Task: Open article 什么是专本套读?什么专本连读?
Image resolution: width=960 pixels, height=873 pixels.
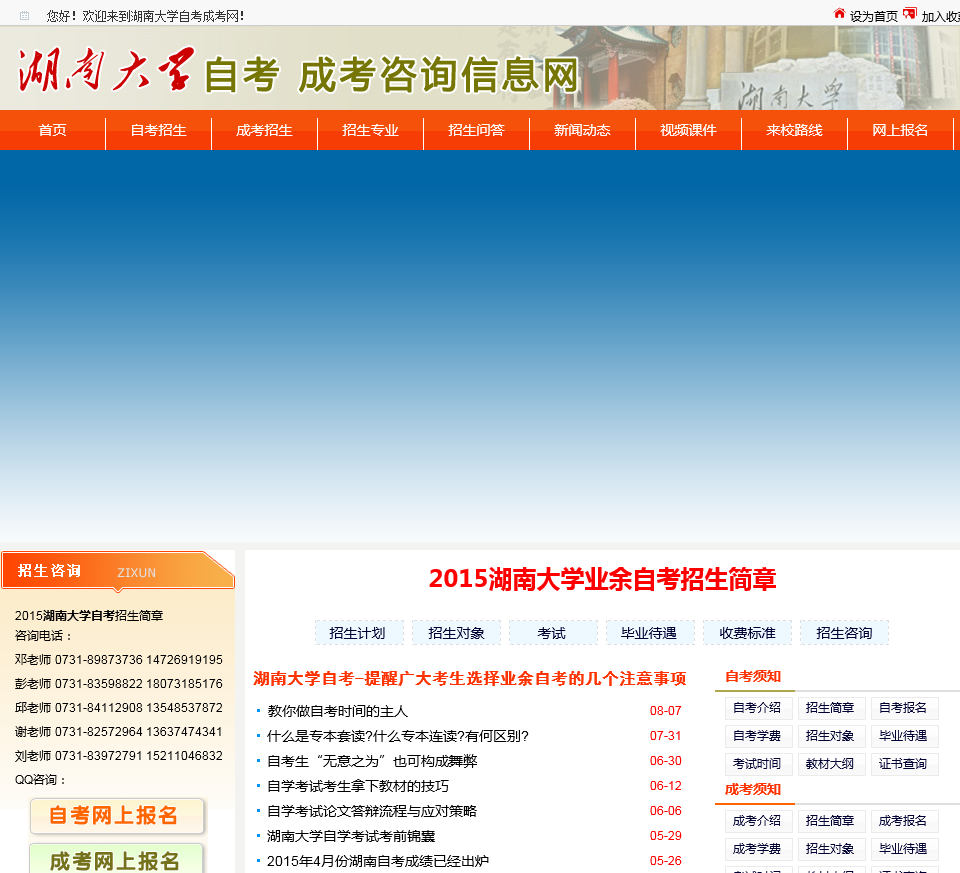Action: pyautogui.click(x=398, y=736)
